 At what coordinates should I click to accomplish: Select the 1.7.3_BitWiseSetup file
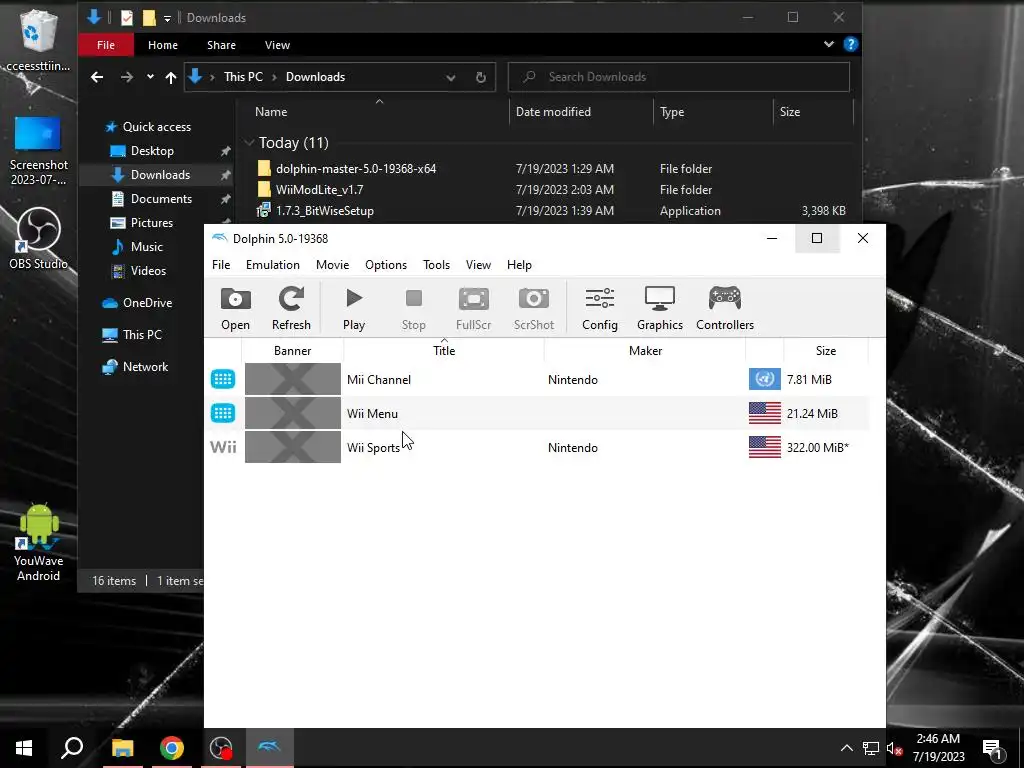(325, 211)
